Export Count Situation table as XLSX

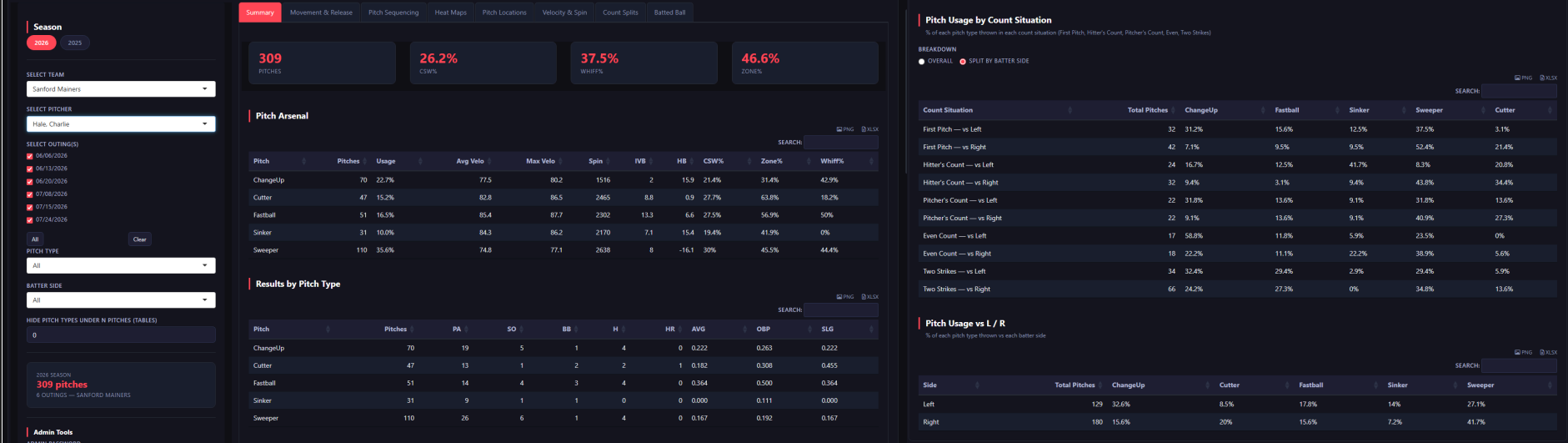(1549, 78)
